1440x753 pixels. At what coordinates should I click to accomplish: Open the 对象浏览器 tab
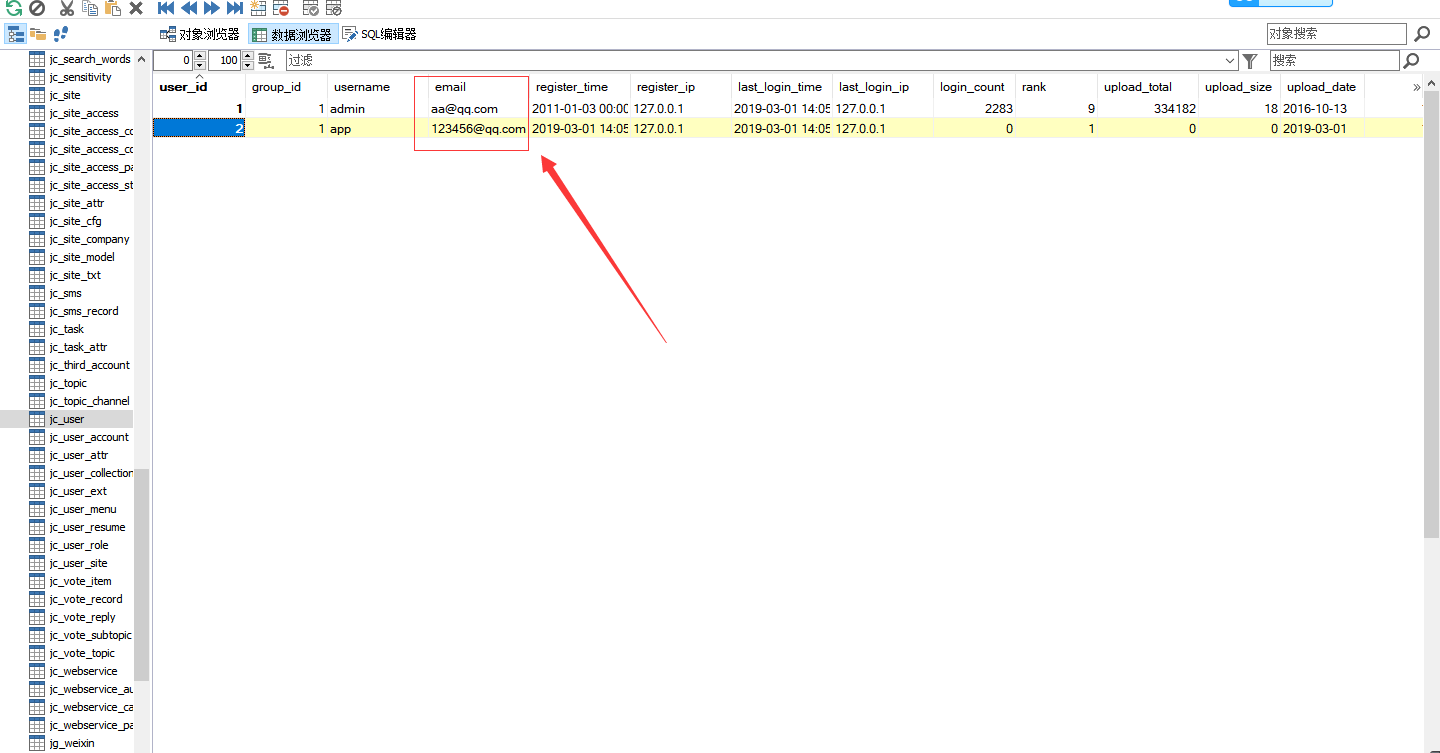pyautogui.click(x=200, y=34)
